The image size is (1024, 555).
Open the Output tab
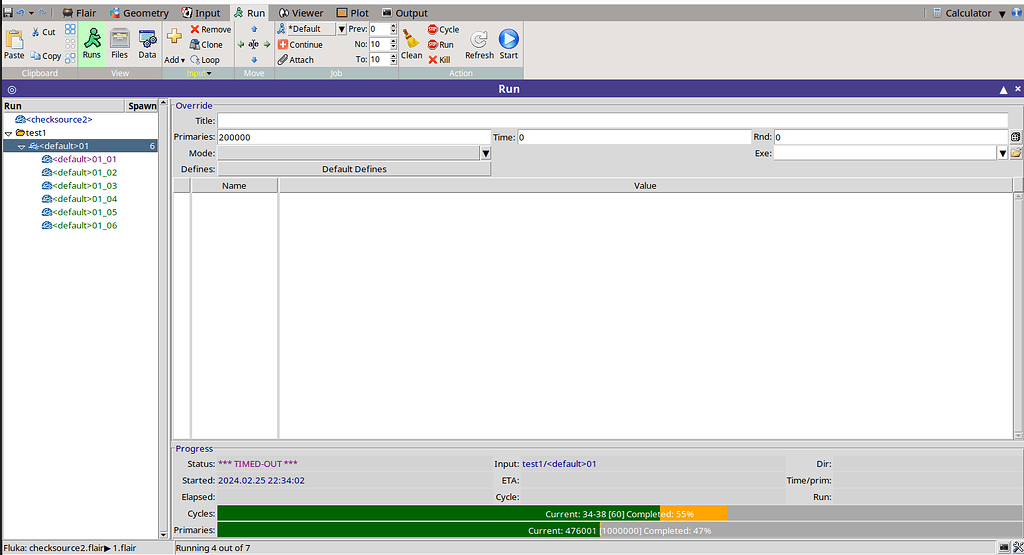coord(405,13)
